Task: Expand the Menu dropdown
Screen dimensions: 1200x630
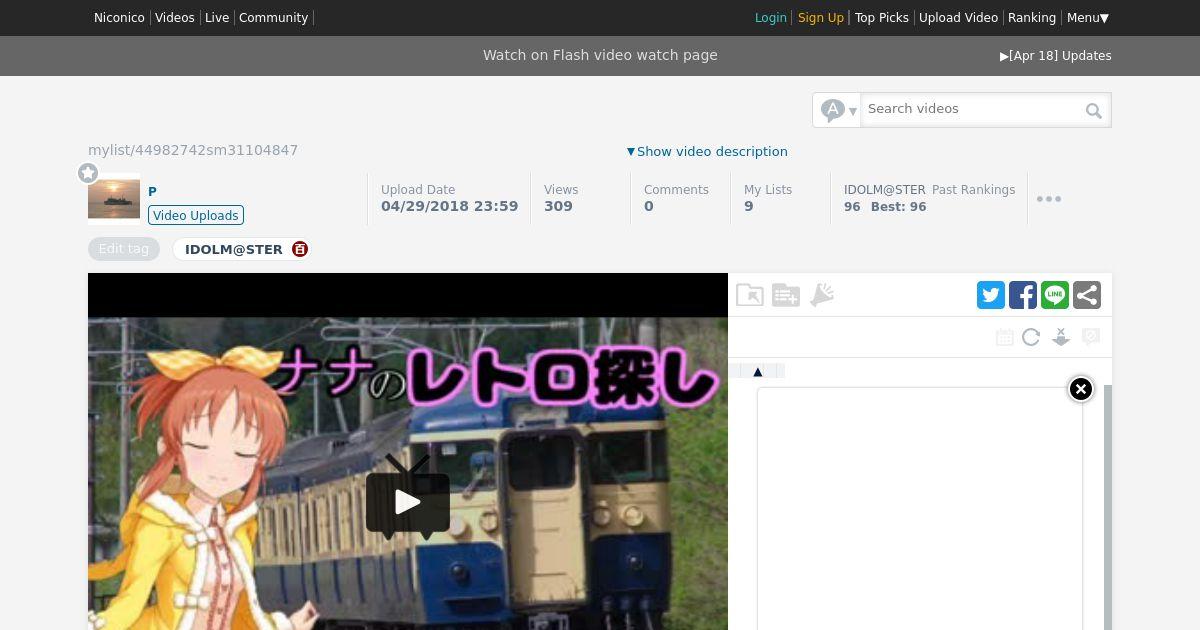Action: click(1088, 18)
